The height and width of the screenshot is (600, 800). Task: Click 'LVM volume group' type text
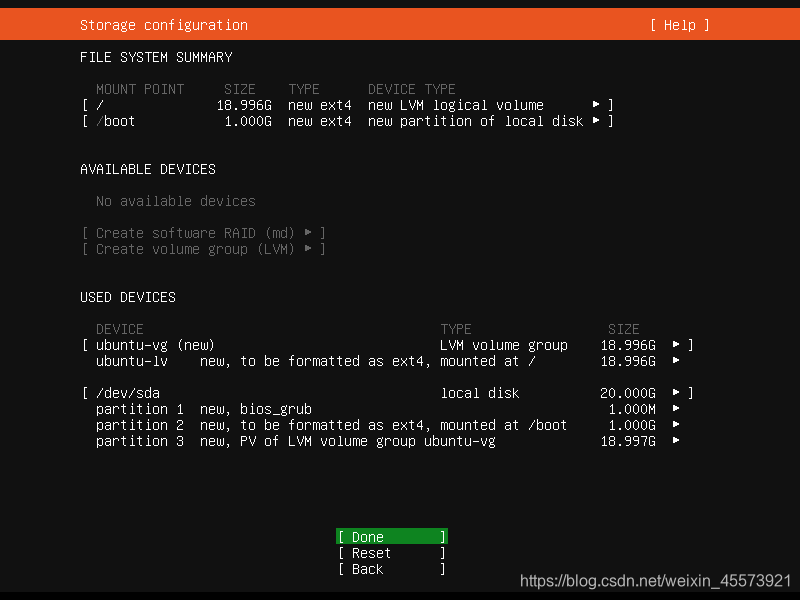pyautogui.click(x=504, y=345)
